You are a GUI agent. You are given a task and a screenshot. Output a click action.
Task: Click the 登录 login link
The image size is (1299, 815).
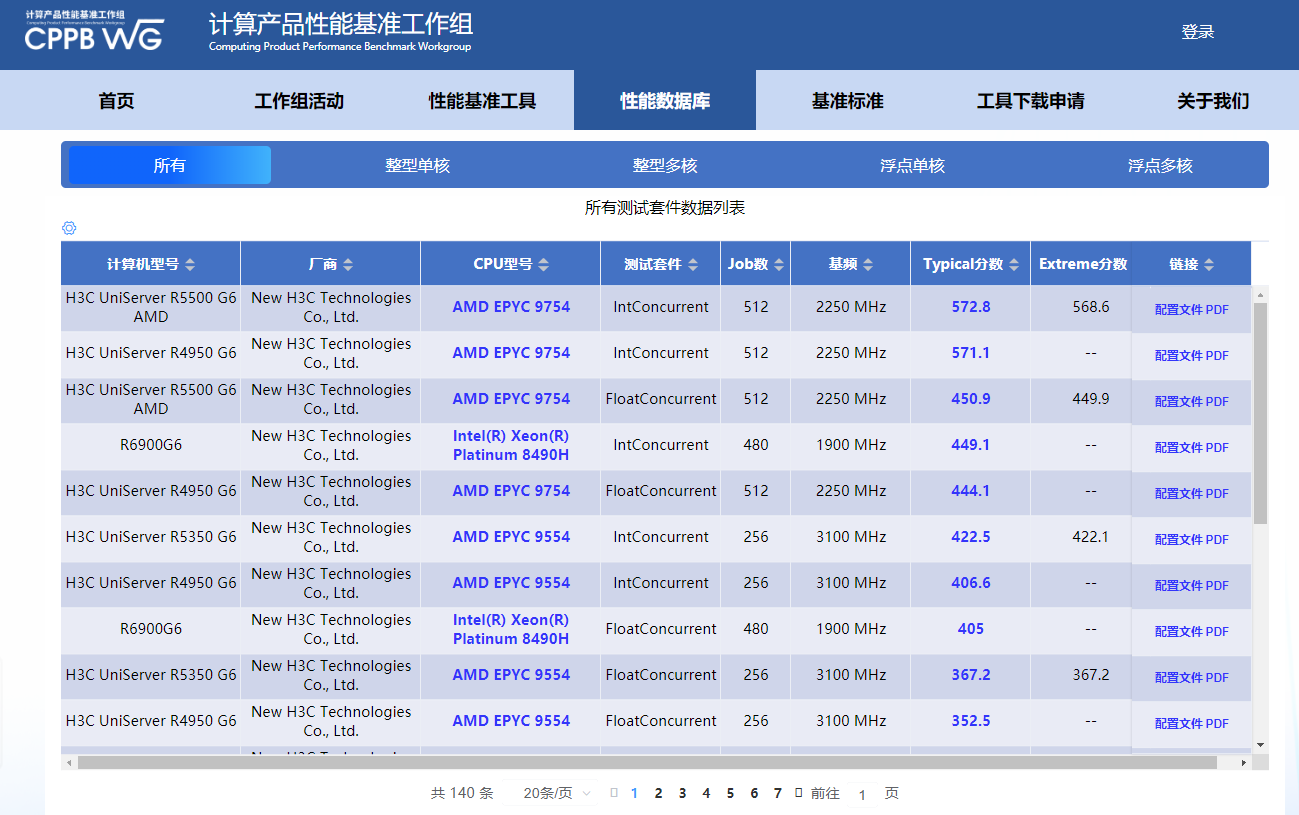click(x=1197, y=32)
